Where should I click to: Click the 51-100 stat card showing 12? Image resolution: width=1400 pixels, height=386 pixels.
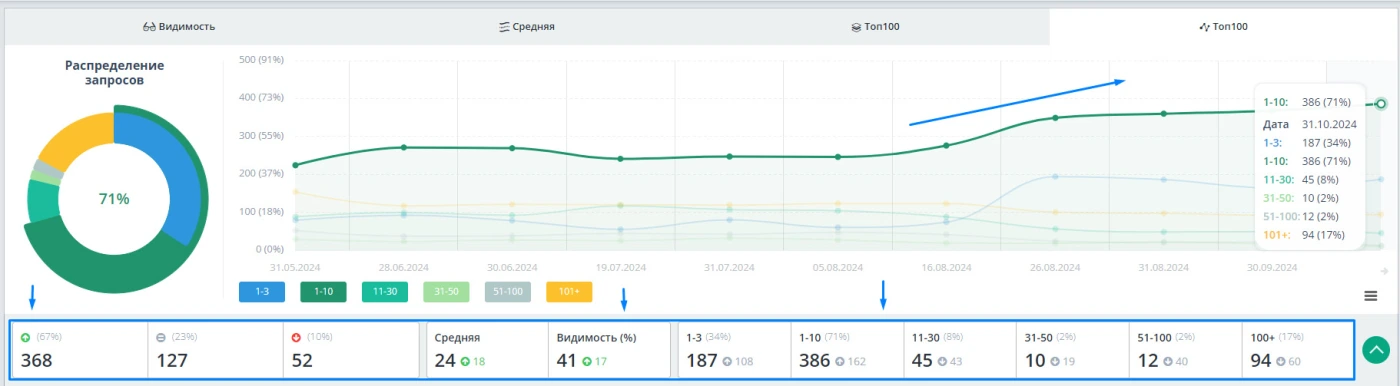[x=1186, y=350]
